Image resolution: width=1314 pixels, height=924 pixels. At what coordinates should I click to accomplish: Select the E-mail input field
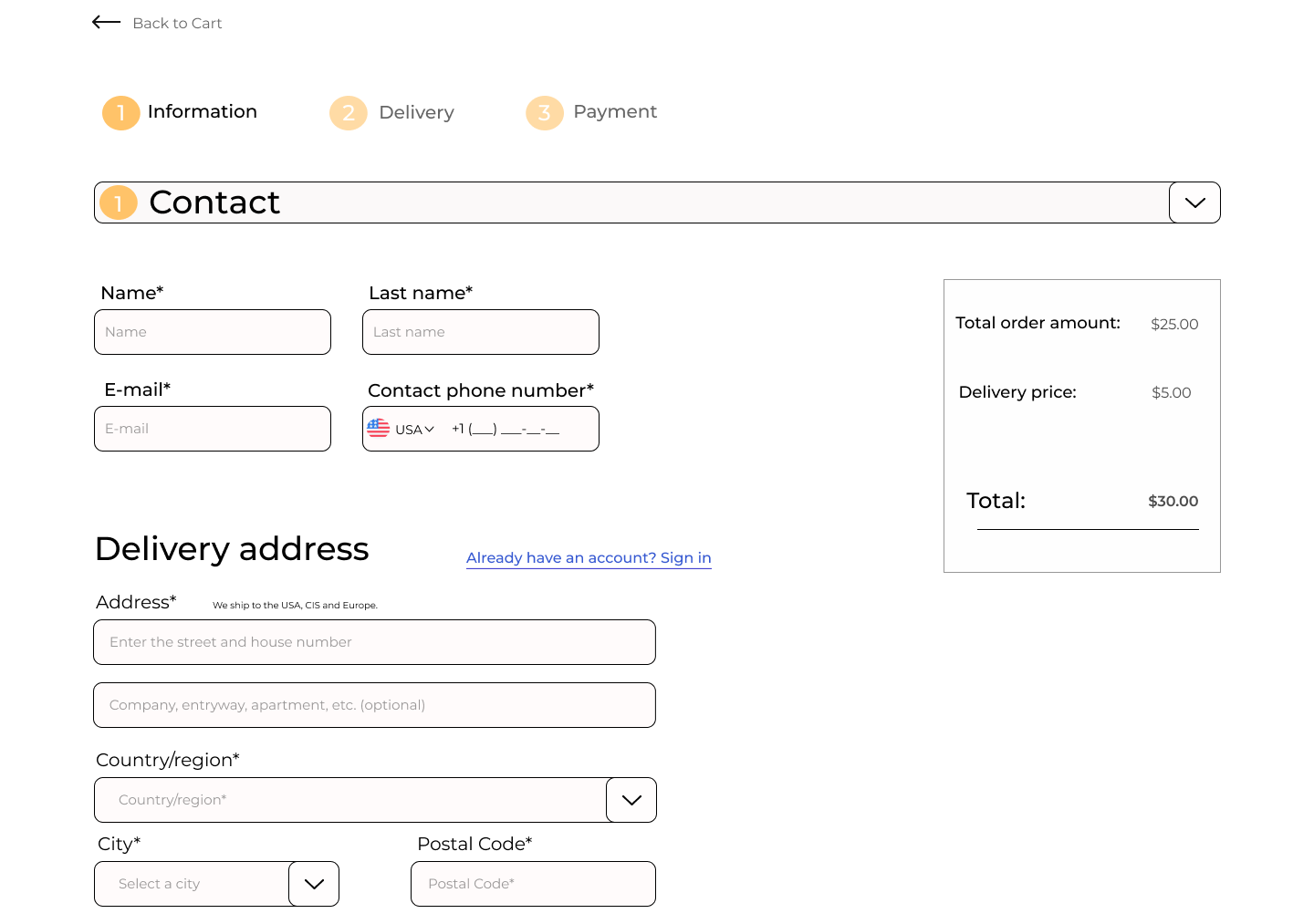(x=213, y=429)
